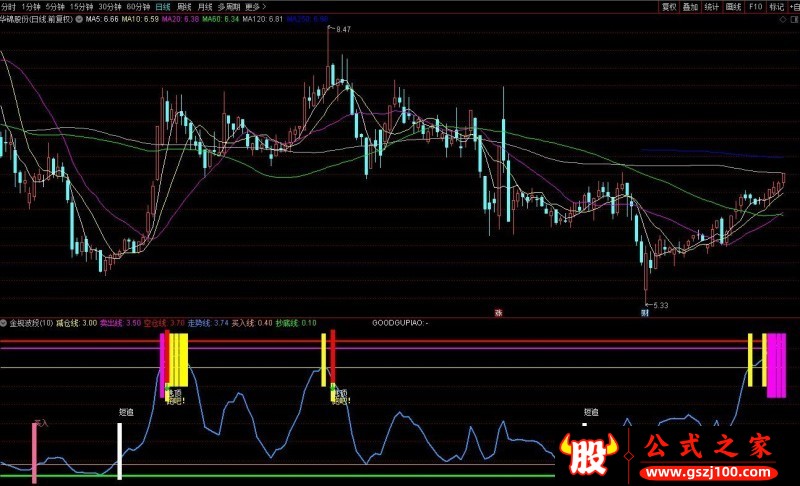The width and height of the screenshot is (800, 486).
Task: Expand the 更多 period options
Action: pyautogui.click(x=255, y=6)
